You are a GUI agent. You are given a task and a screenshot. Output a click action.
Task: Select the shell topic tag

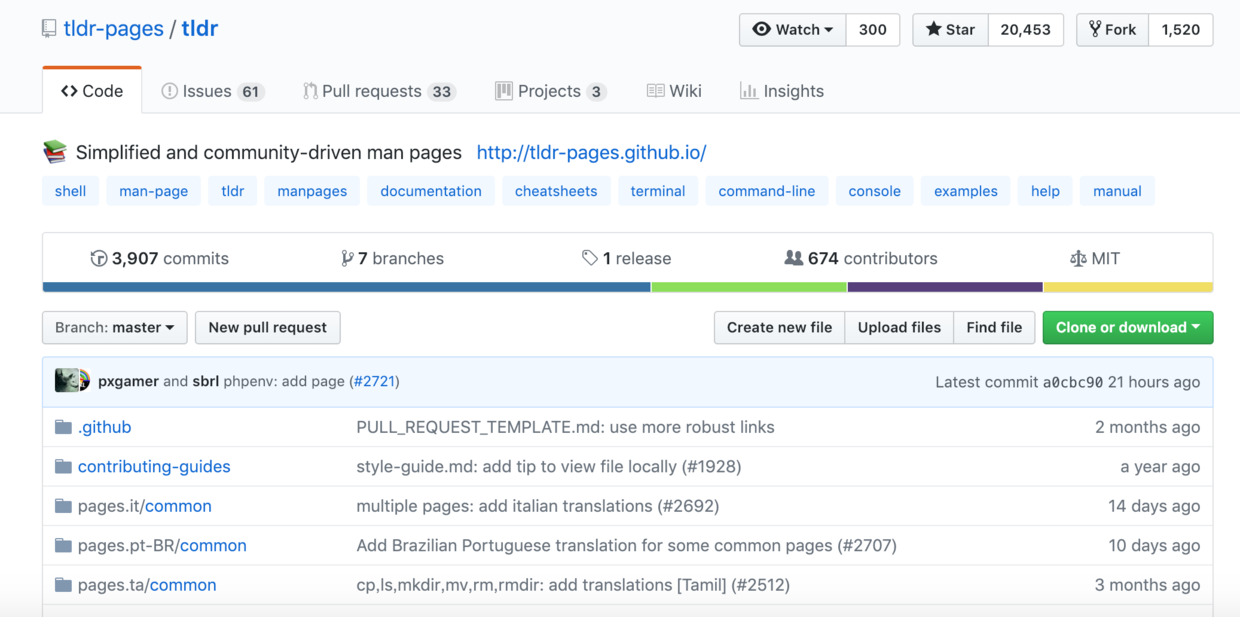pyautogui.click(x=71, y=191)
